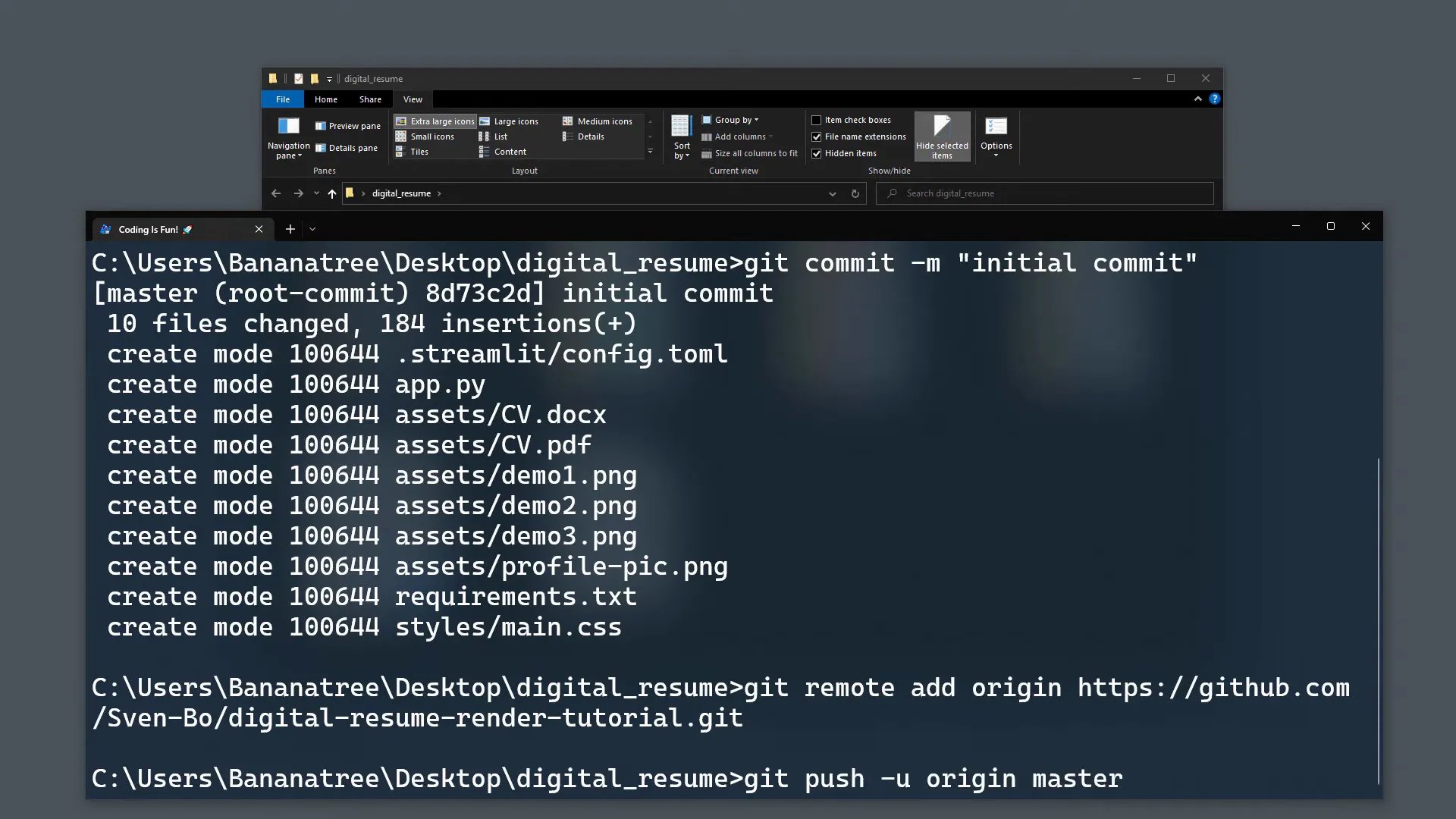Click the Hide selected items button

click(x=942, y=137)
